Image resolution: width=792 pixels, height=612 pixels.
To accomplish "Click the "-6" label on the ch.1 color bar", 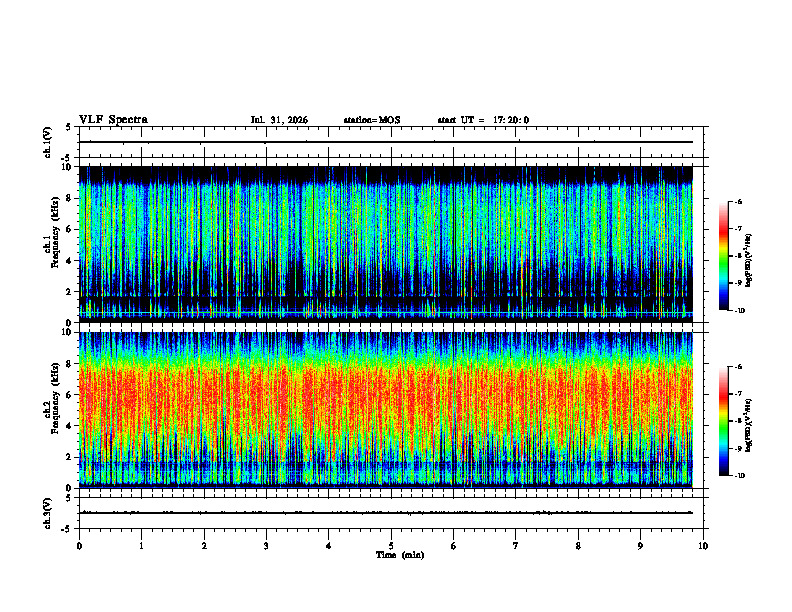I will (738, 201).
